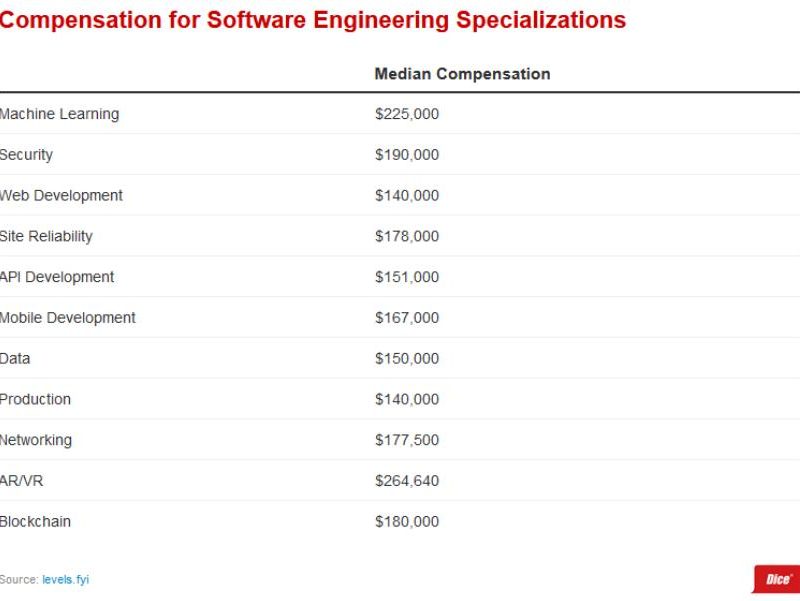Click the $190,000 Security value
The width and height of the screenshot is (800, 601).
406,155
